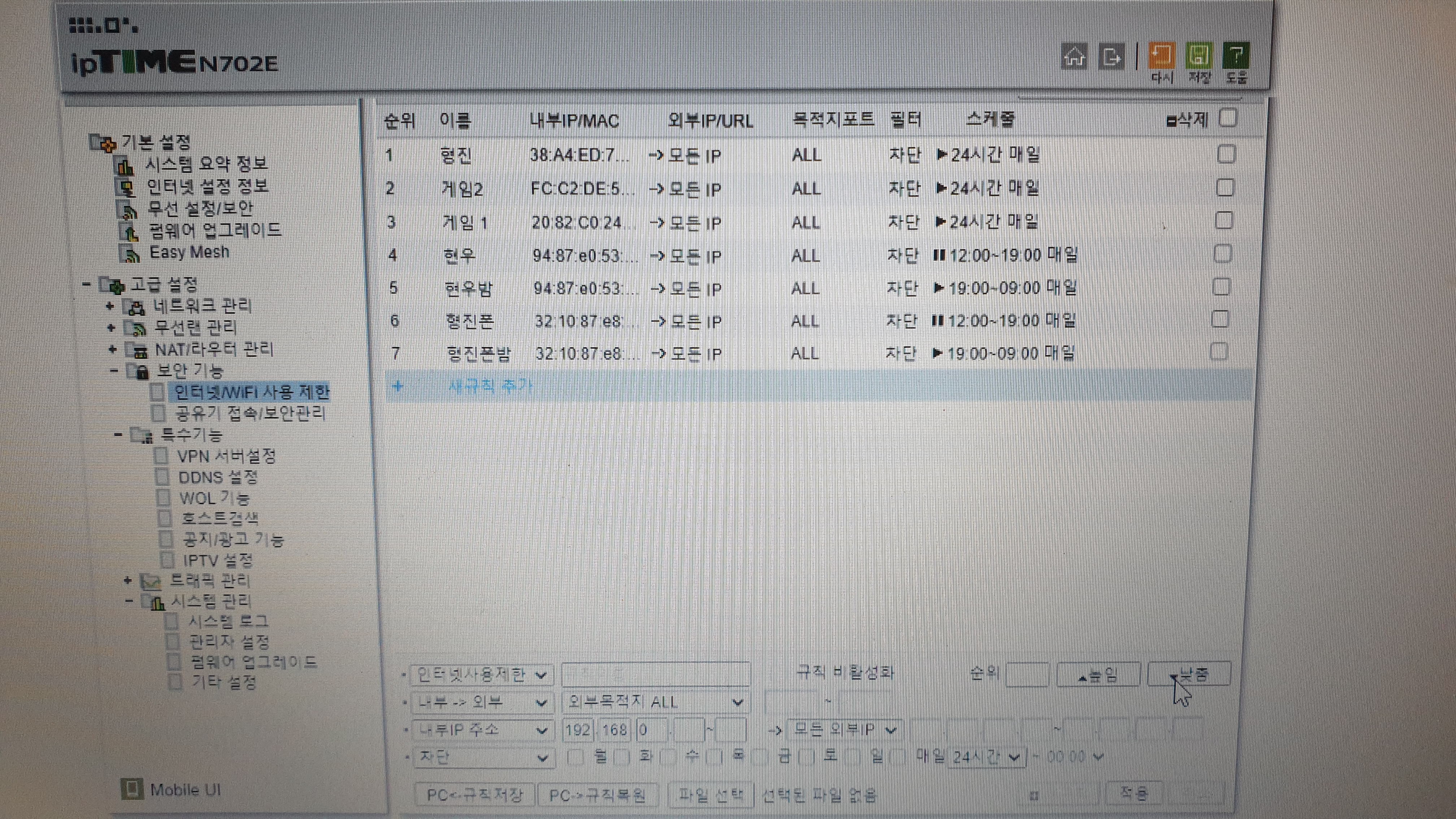Open the 외부목적지 ALL dropdown
Viewport: 1456px width, 819px height.
click(656, 702)
